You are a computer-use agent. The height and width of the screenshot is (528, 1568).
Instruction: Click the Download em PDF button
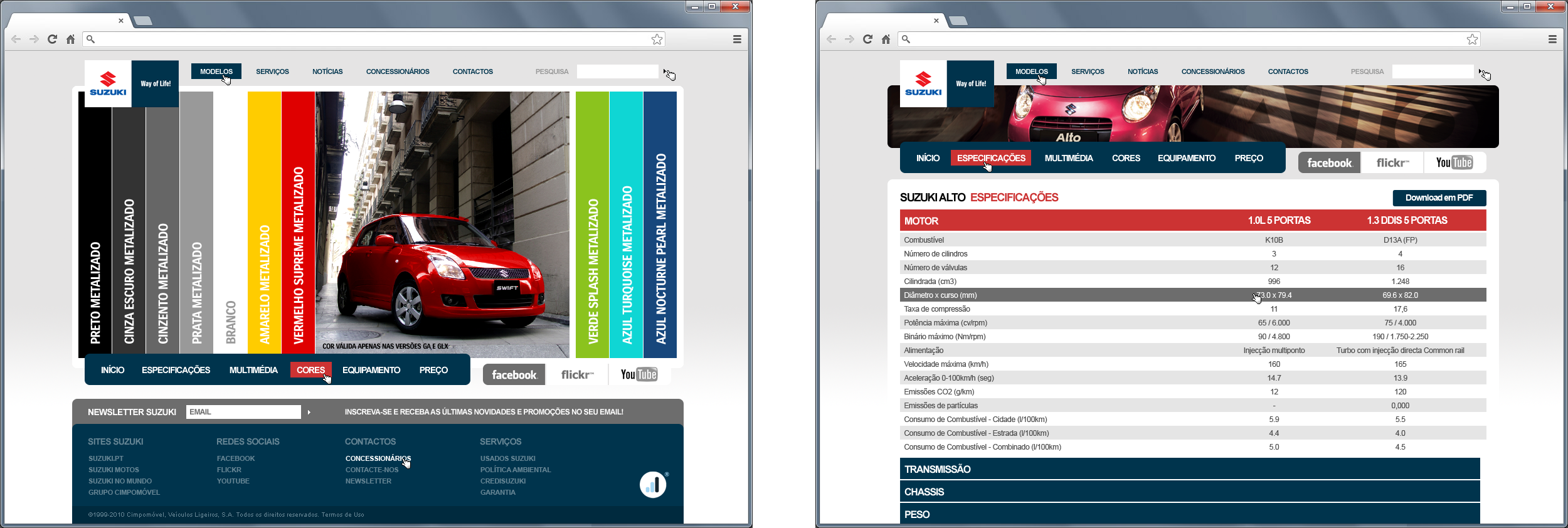coord(1439,198)
